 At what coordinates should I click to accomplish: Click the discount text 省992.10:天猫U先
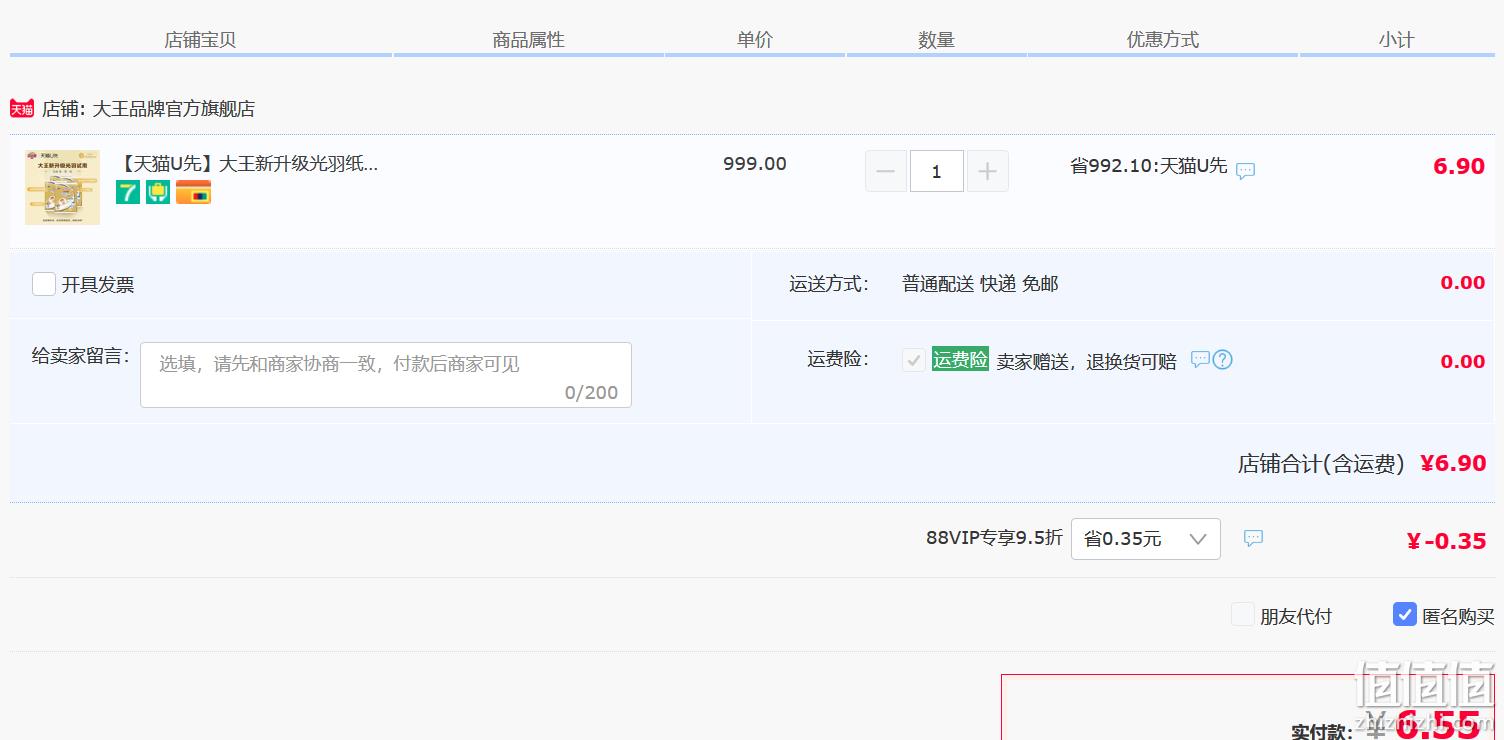pyautogui.click(x=1149, y=166)
